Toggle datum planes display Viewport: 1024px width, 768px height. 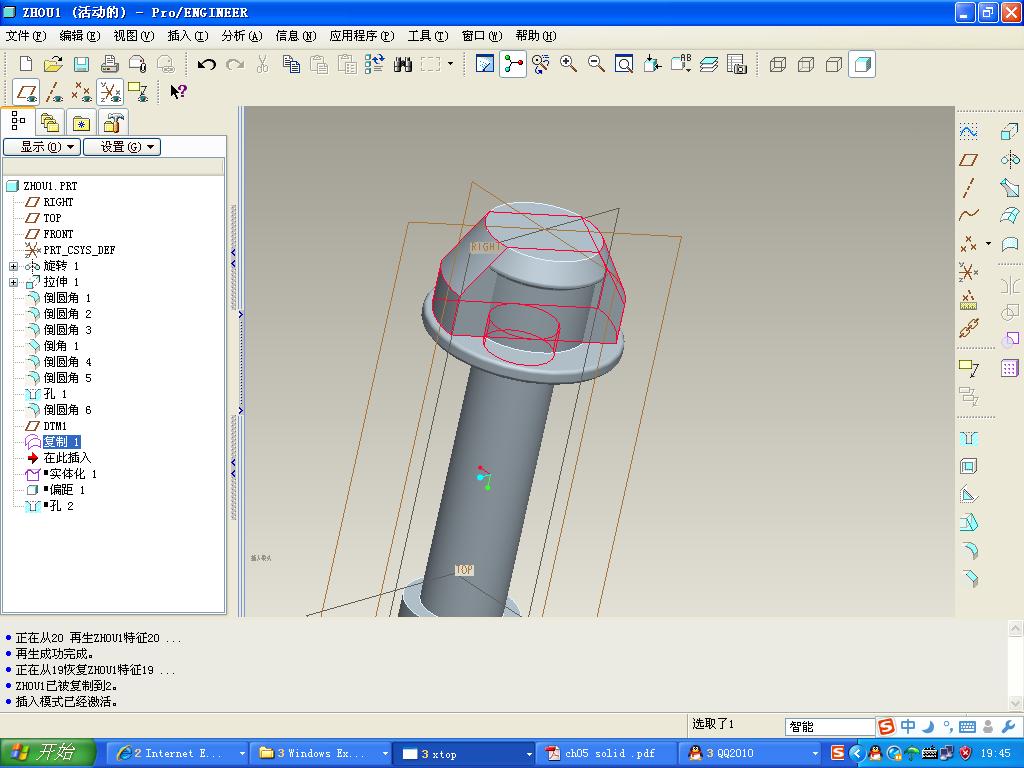point(27,92)
